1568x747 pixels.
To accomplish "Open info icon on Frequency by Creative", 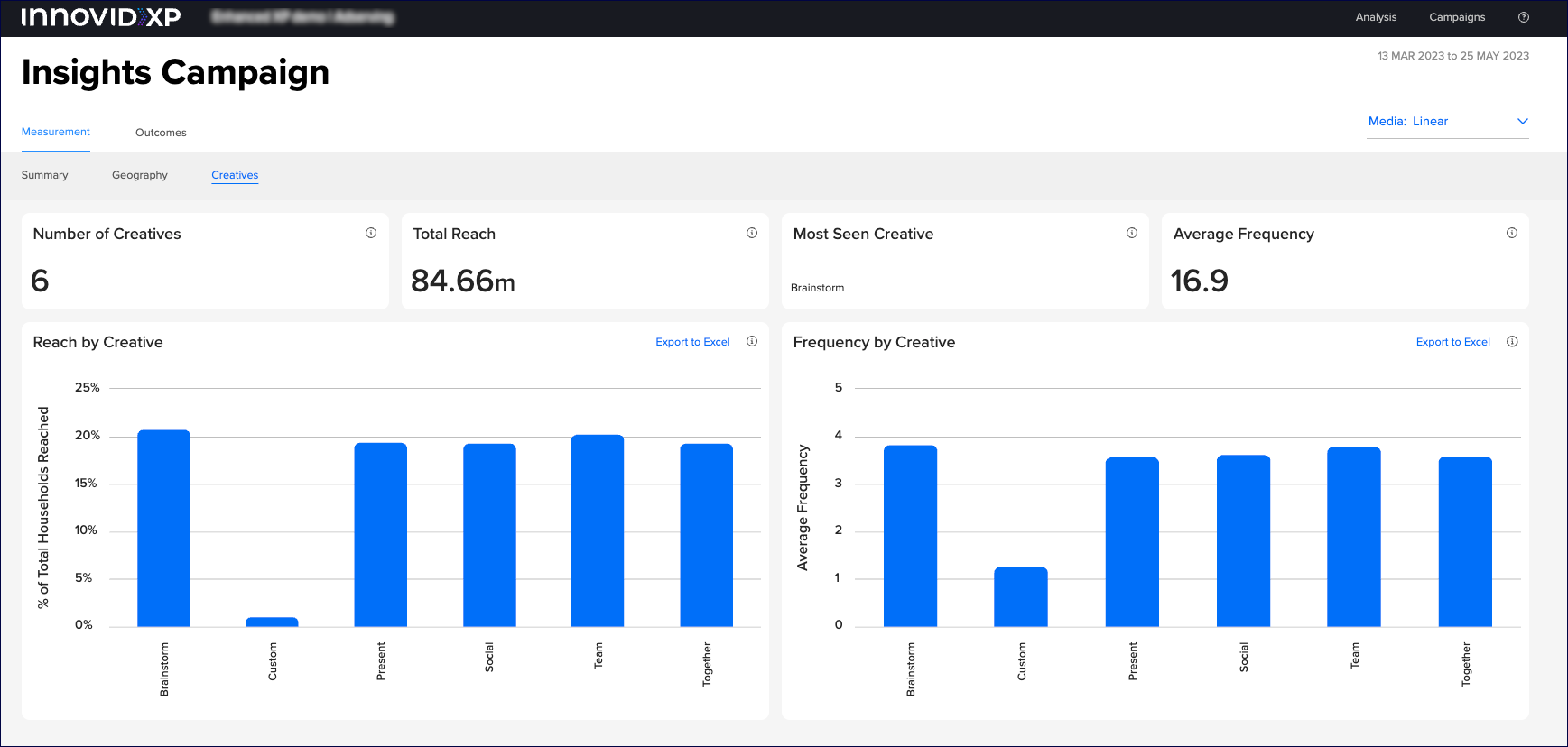I will tap(1513, 341).
